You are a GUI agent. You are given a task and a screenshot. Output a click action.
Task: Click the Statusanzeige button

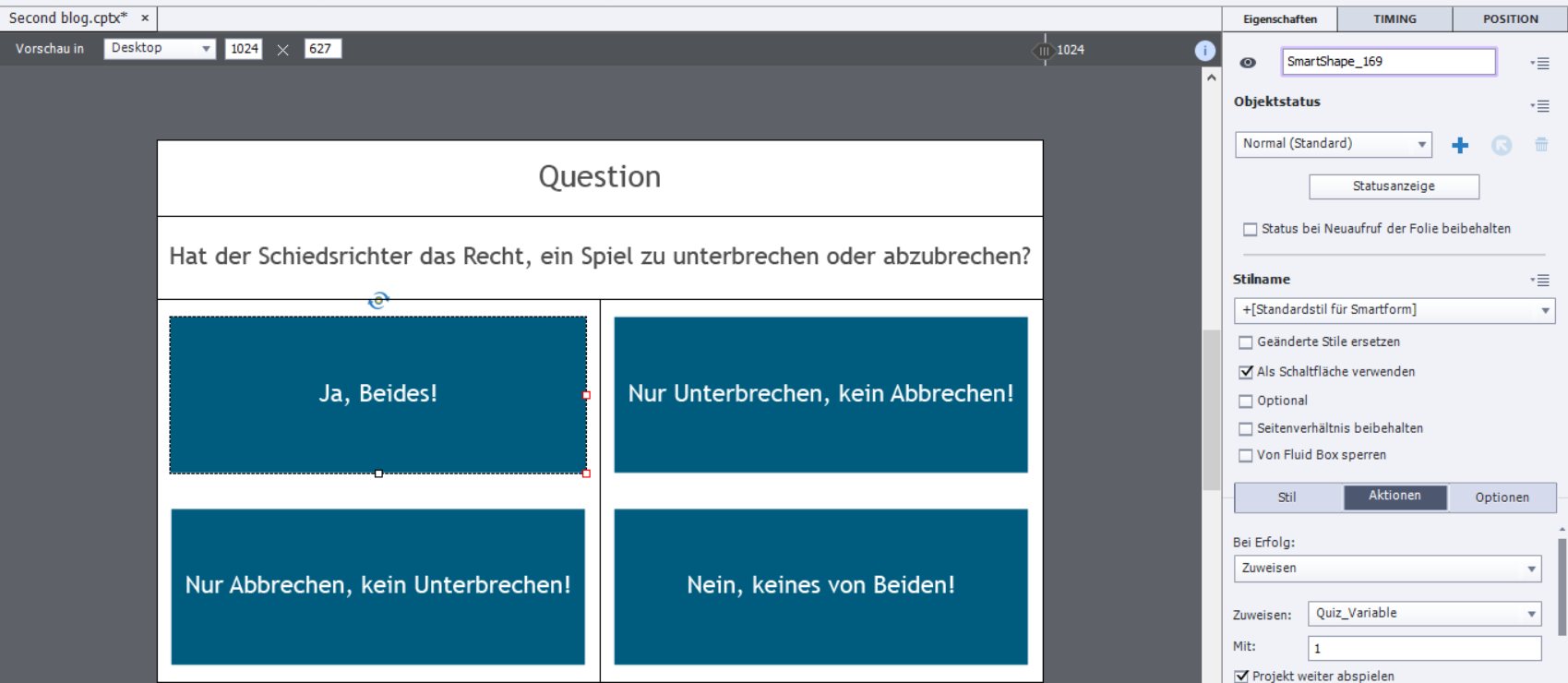(x=1394, y=186)
